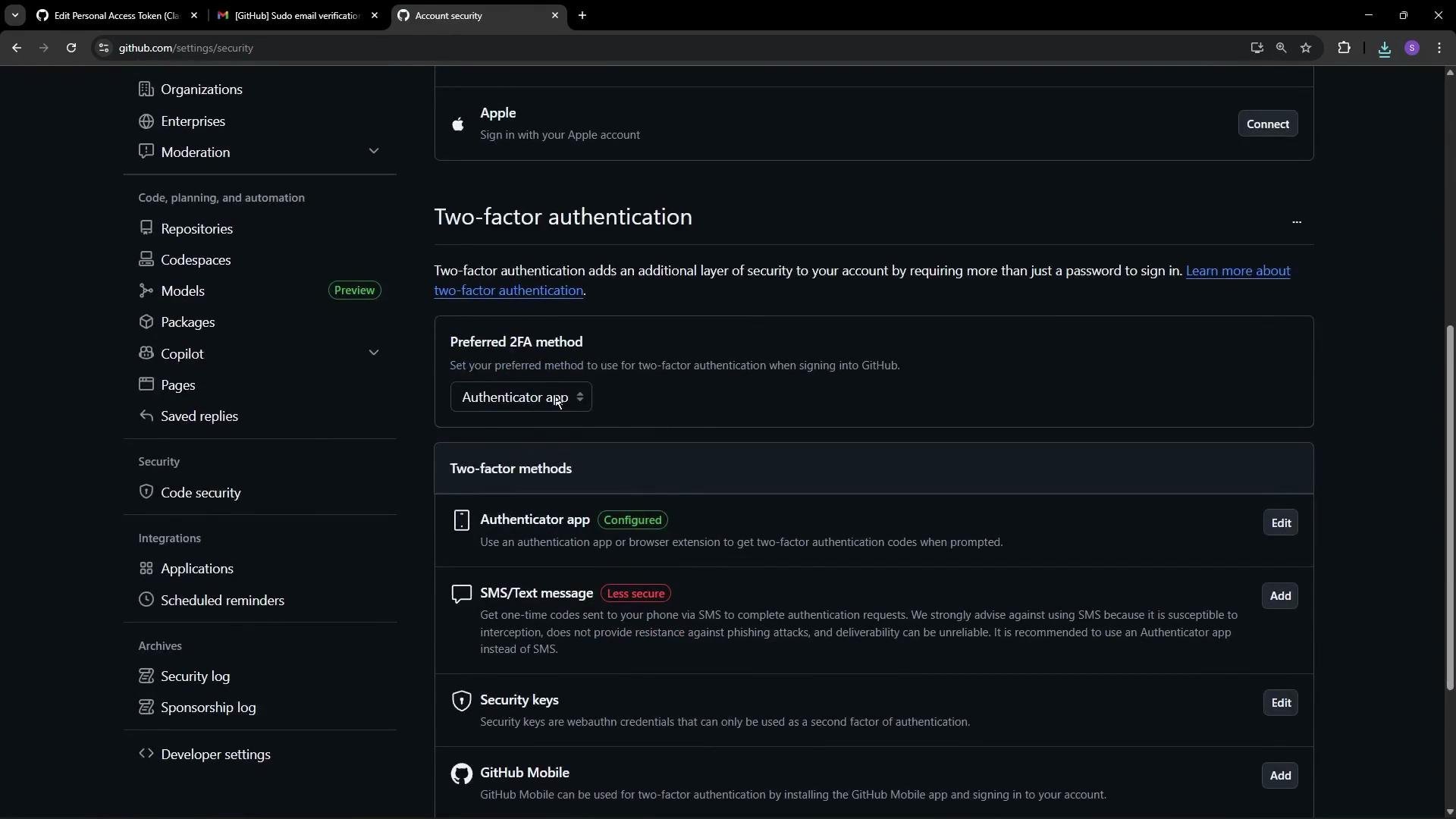1456x819 pixels.
Task: Click the Copilot icon in sidebar
Action: pyautogui.click(x=146, y=353)
